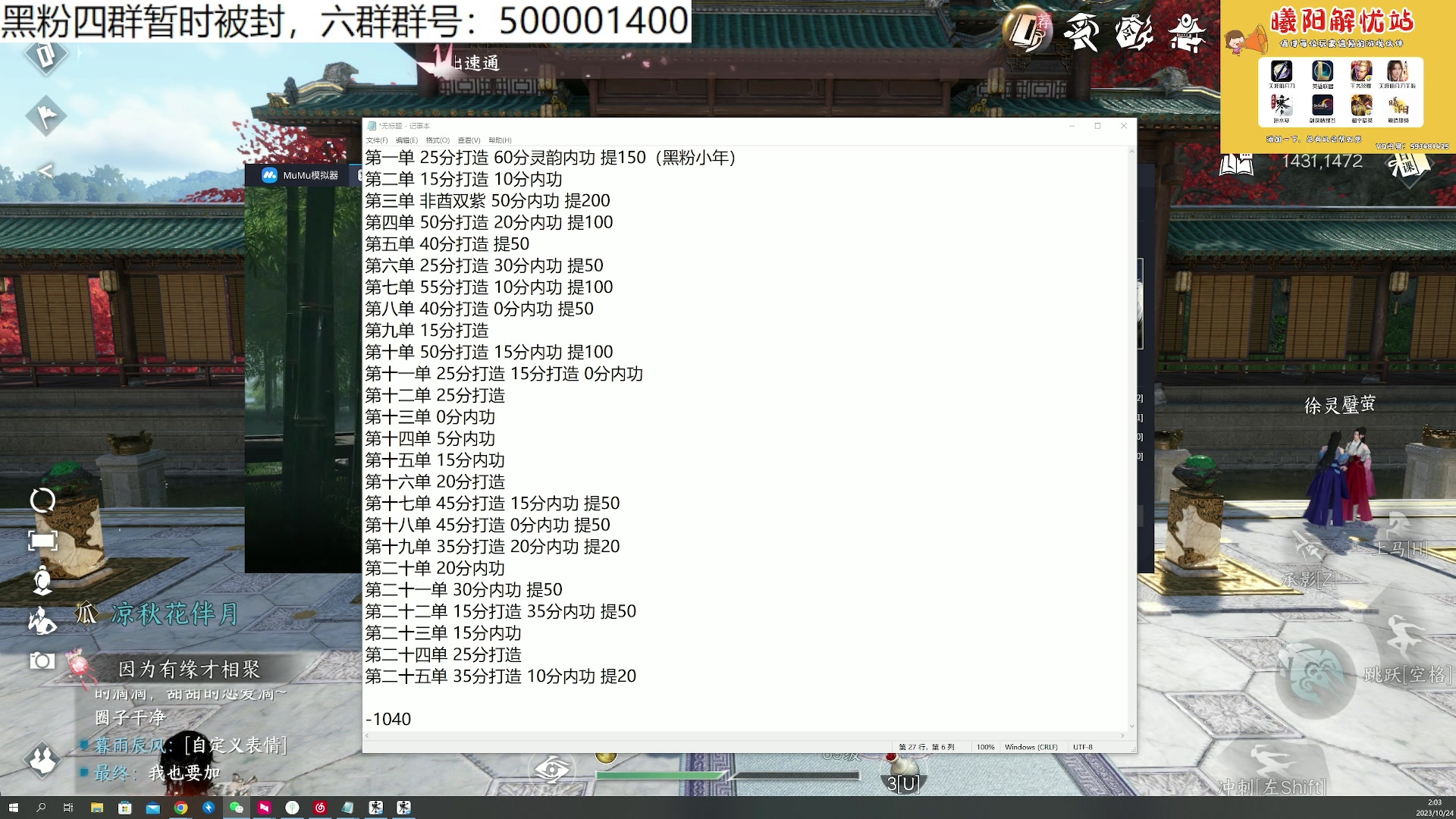The height and width of the screenshot is (819, 1456).
Task: Open Google Chrome from the taskbar
Action: point(181,806)
